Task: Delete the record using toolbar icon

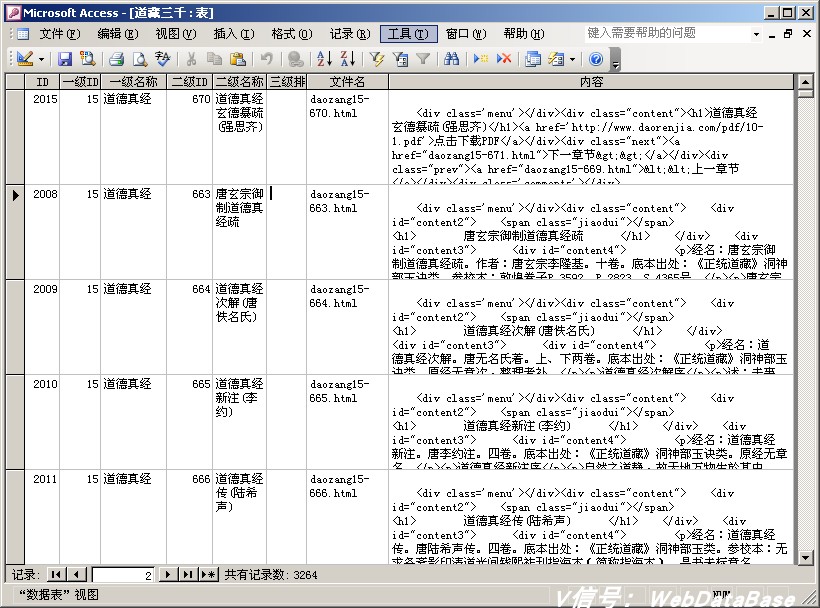Action: pyautogui.click(x=504, y=59)
